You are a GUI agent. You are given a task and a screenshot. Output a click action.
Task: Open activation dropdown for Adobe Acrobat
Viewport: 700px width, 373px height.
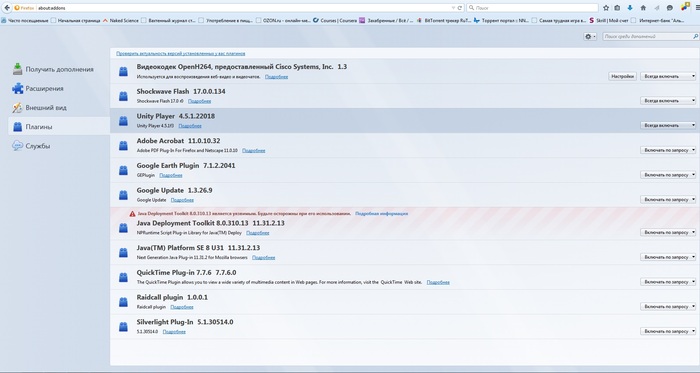click(668, 150)
